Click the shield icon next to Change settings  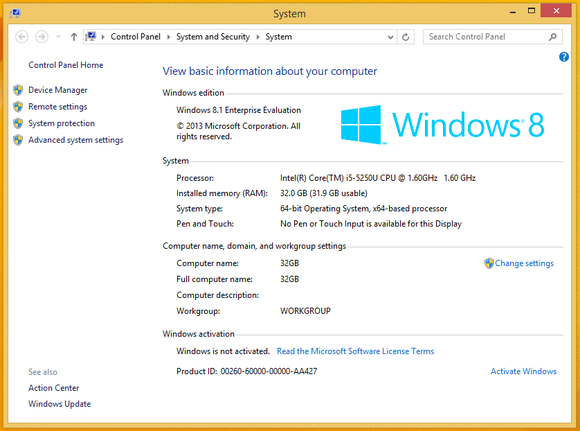(x=489, y=263)
